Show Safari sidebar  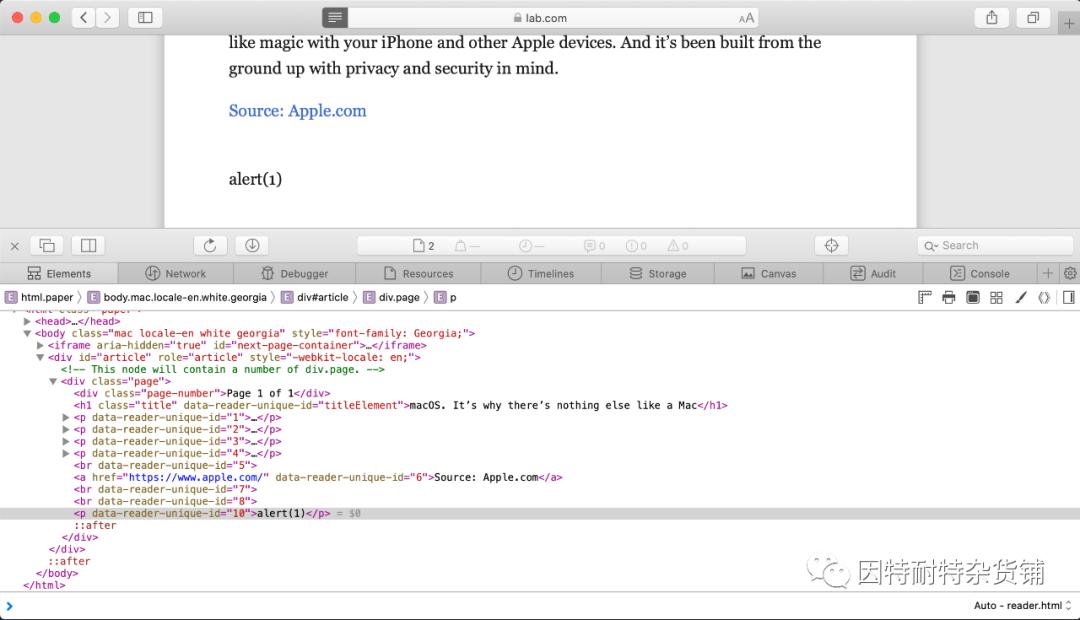(145, 18)
